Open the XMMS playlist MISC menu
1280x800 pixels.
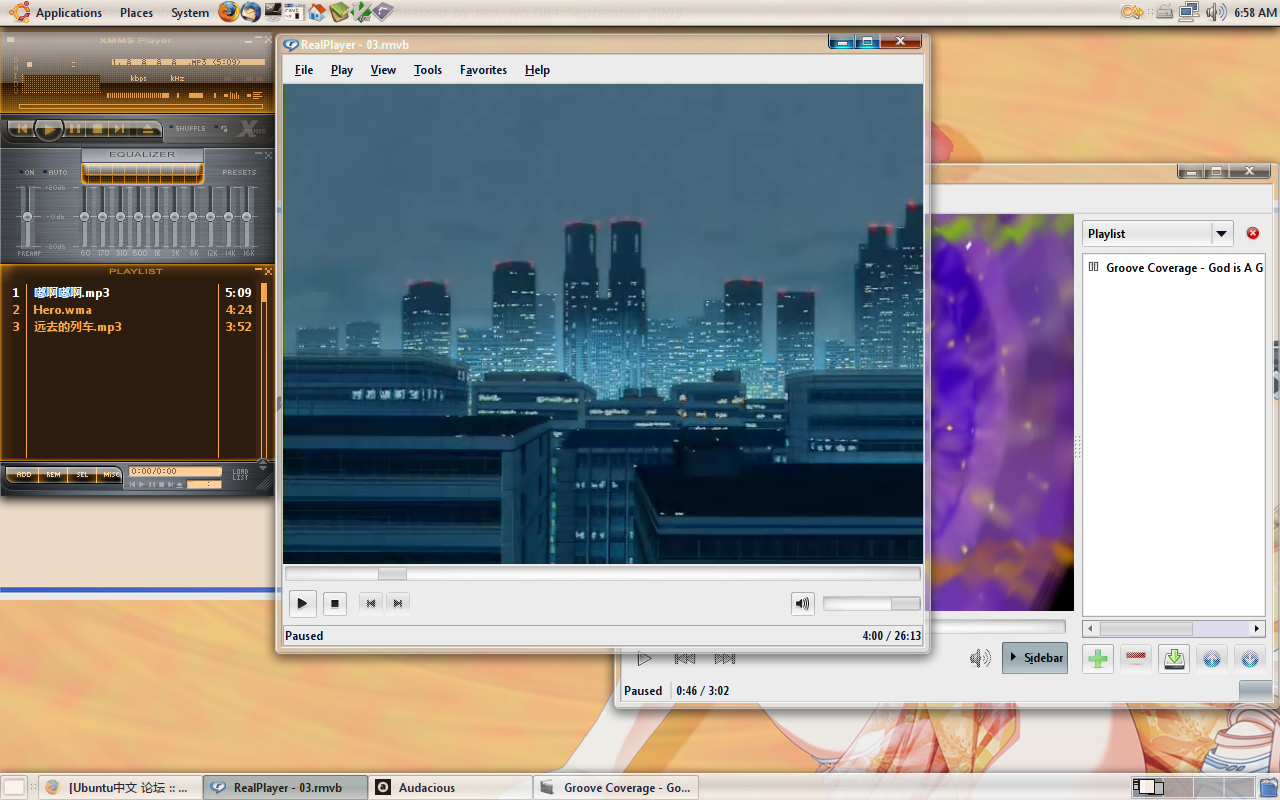point(111,475)
